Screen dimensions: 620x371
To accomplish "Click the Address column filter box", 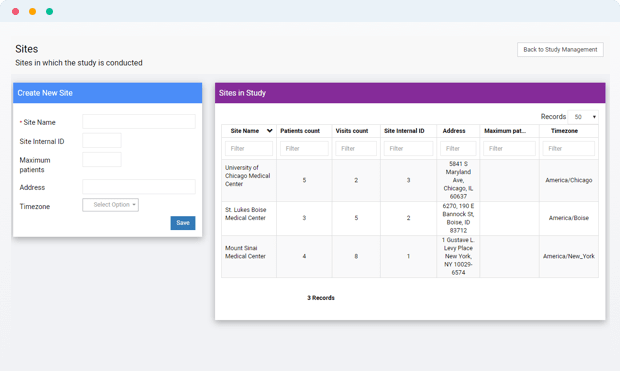I will [458, 148].
